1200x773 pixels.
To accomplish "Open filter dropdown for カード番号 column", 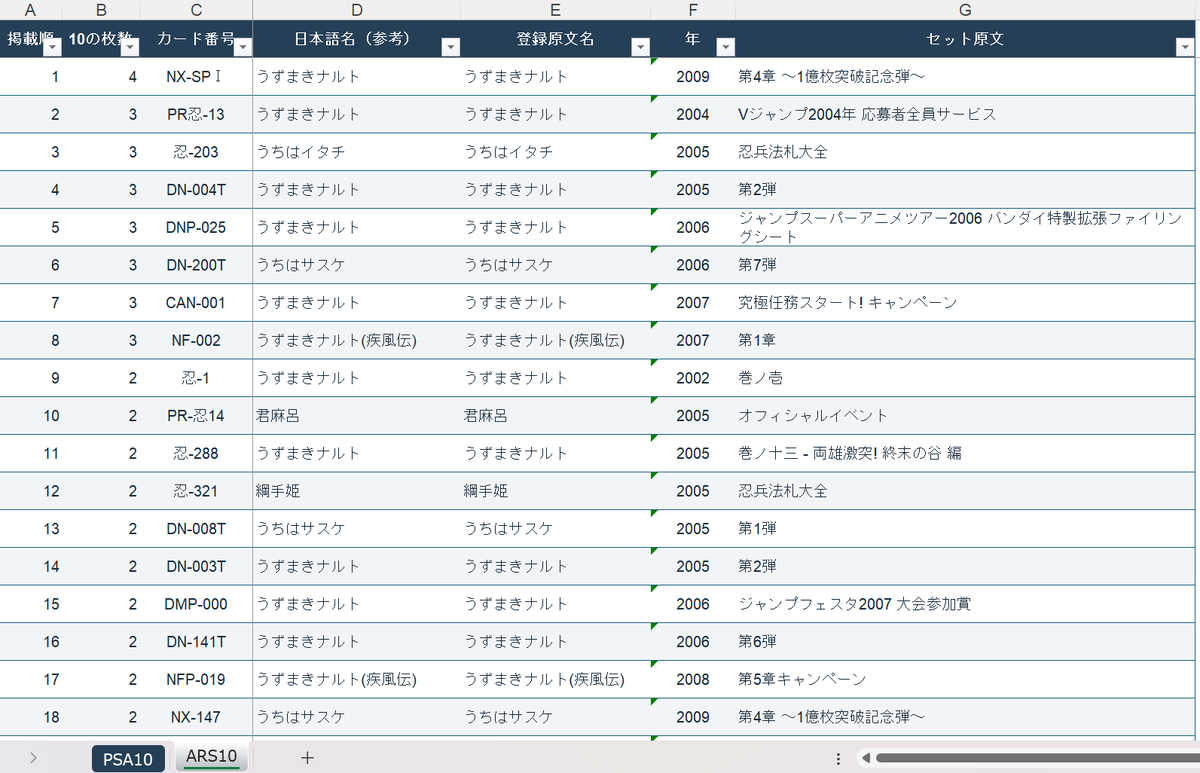I will click(242, 47).
